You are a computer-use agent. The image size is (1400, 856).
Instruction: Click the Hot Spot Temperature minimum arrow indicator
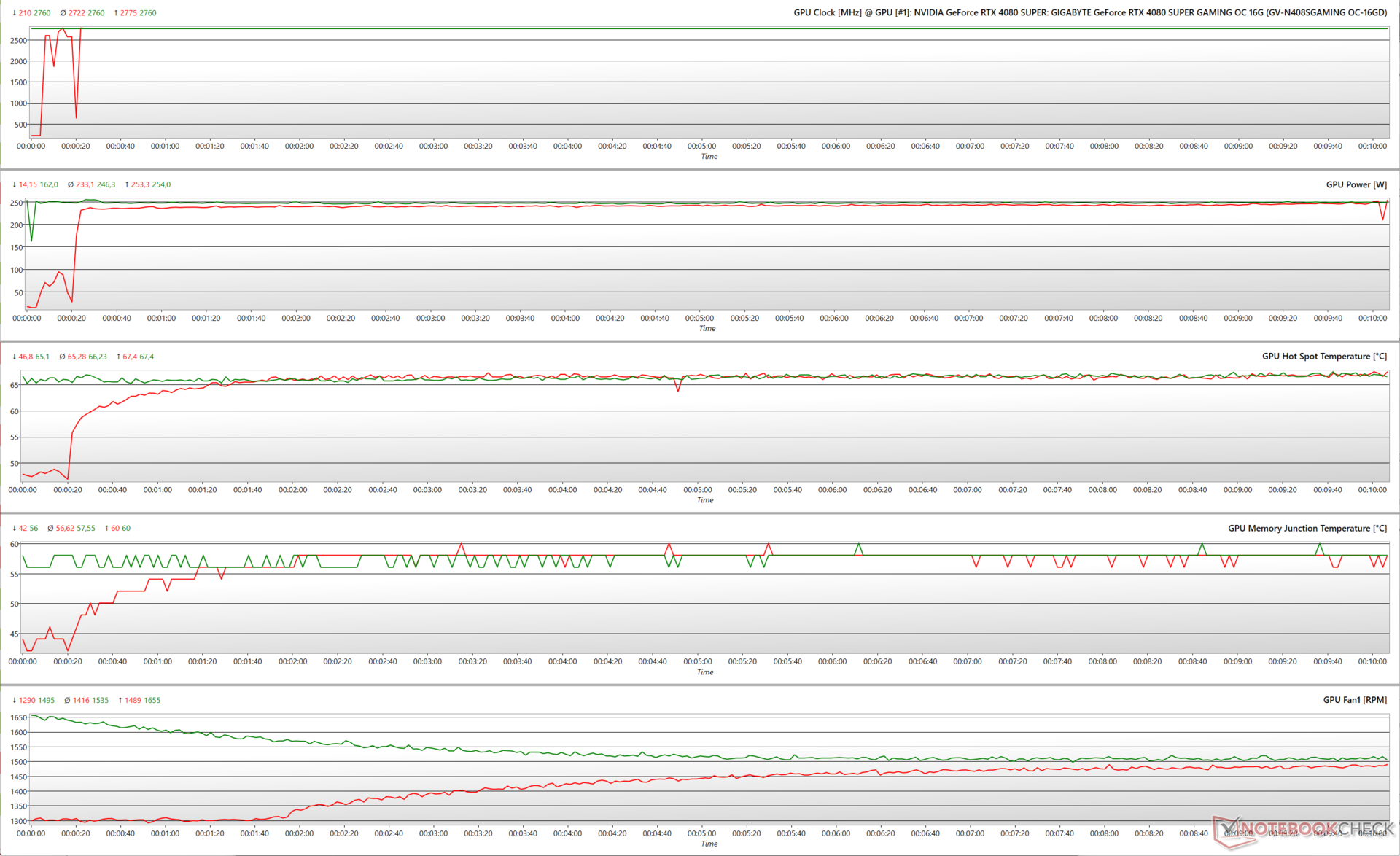pyautogui.click(x=15, y=357)
